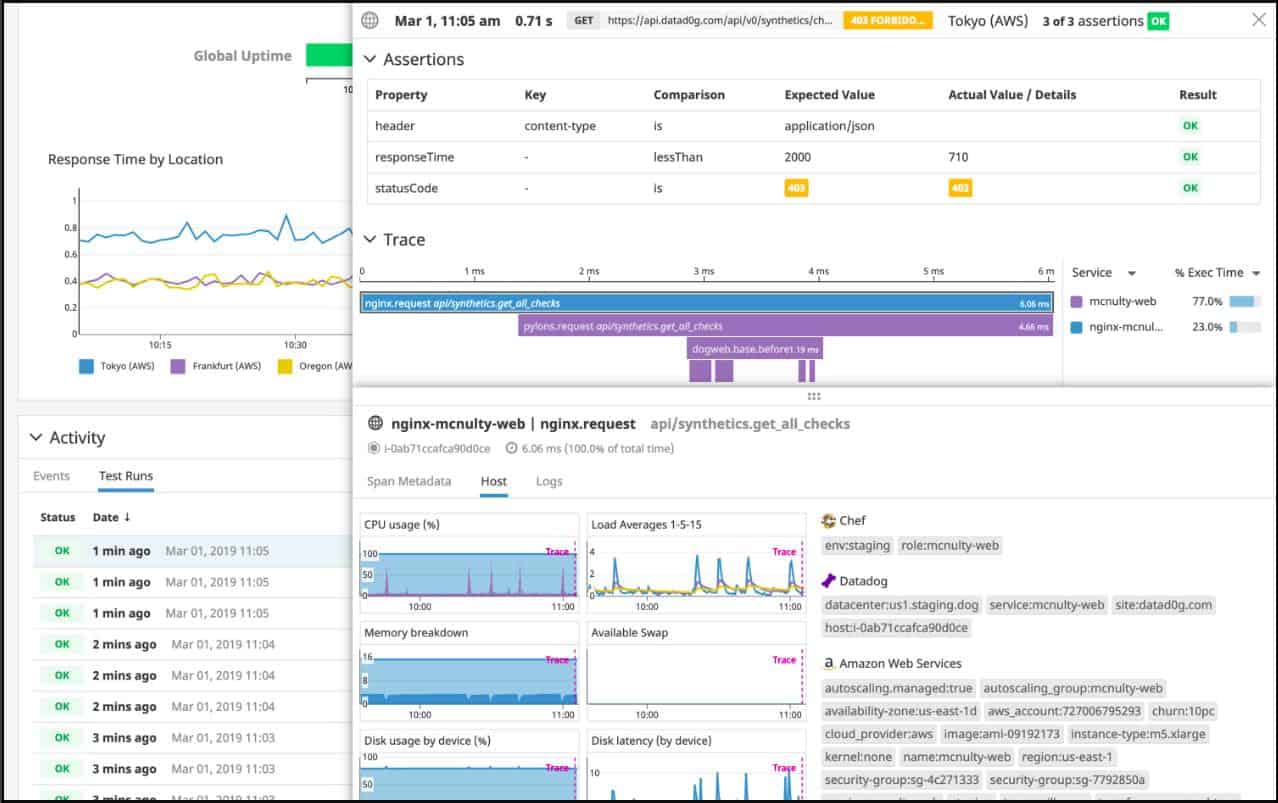Click the availability-zone:us-east-1d tag

pyautogui.click(x=900, y=711)
